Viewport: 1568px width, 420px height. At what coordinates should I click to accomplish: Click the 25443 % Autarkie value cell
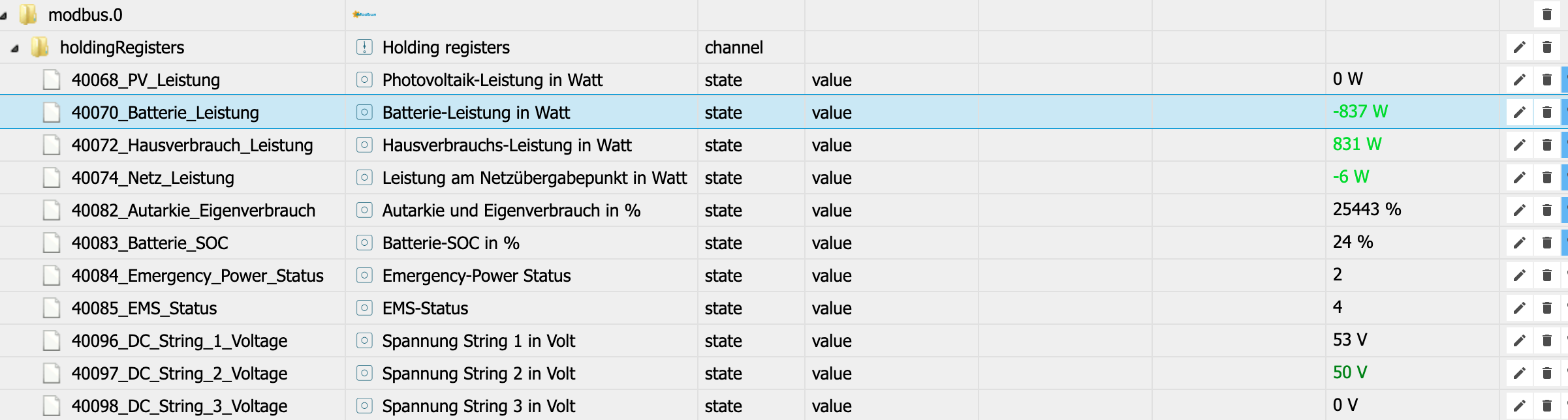click(x=1366, y=209)
